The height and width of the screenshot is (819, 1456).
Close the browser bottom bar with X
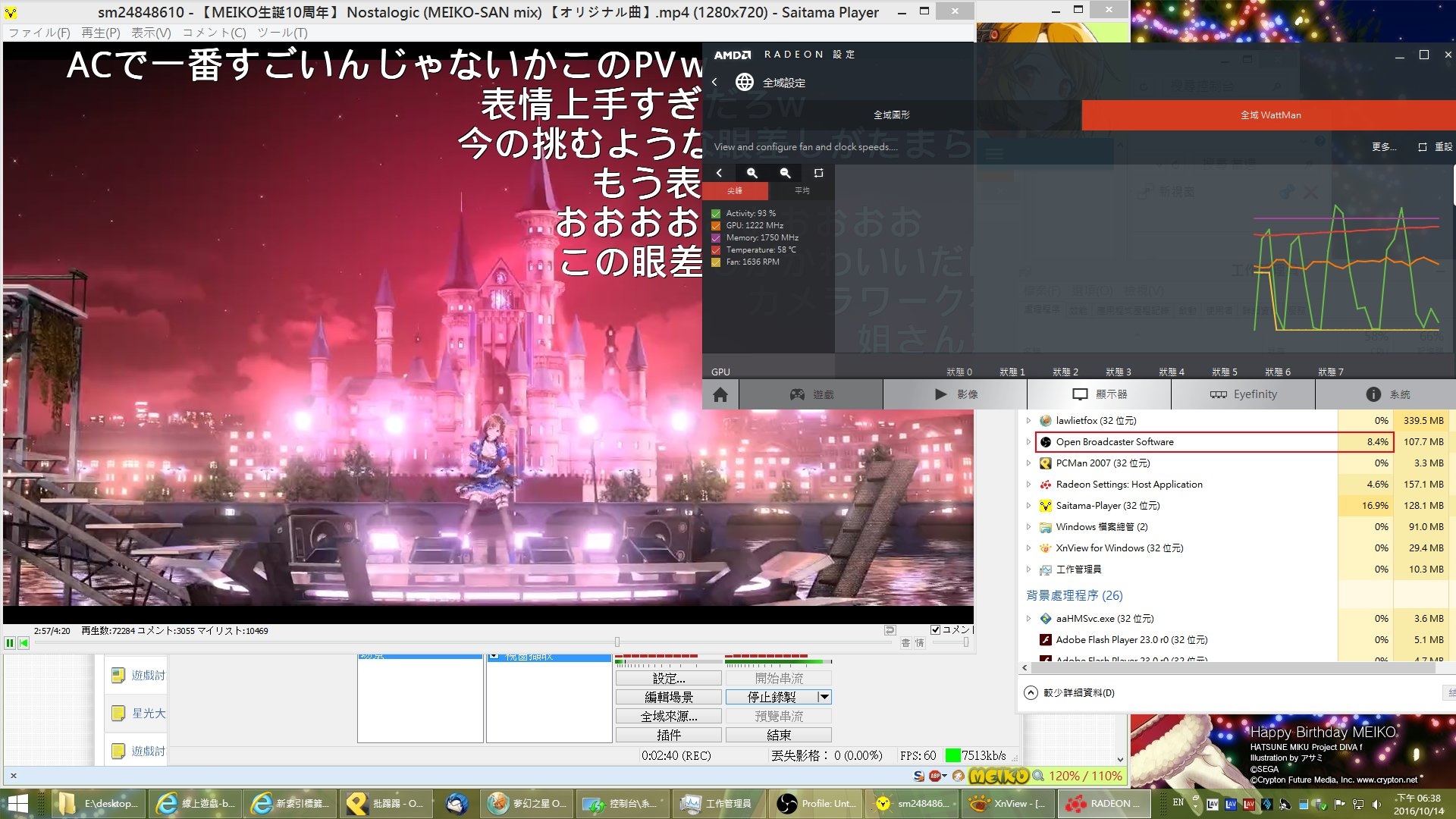coord(13,776)
